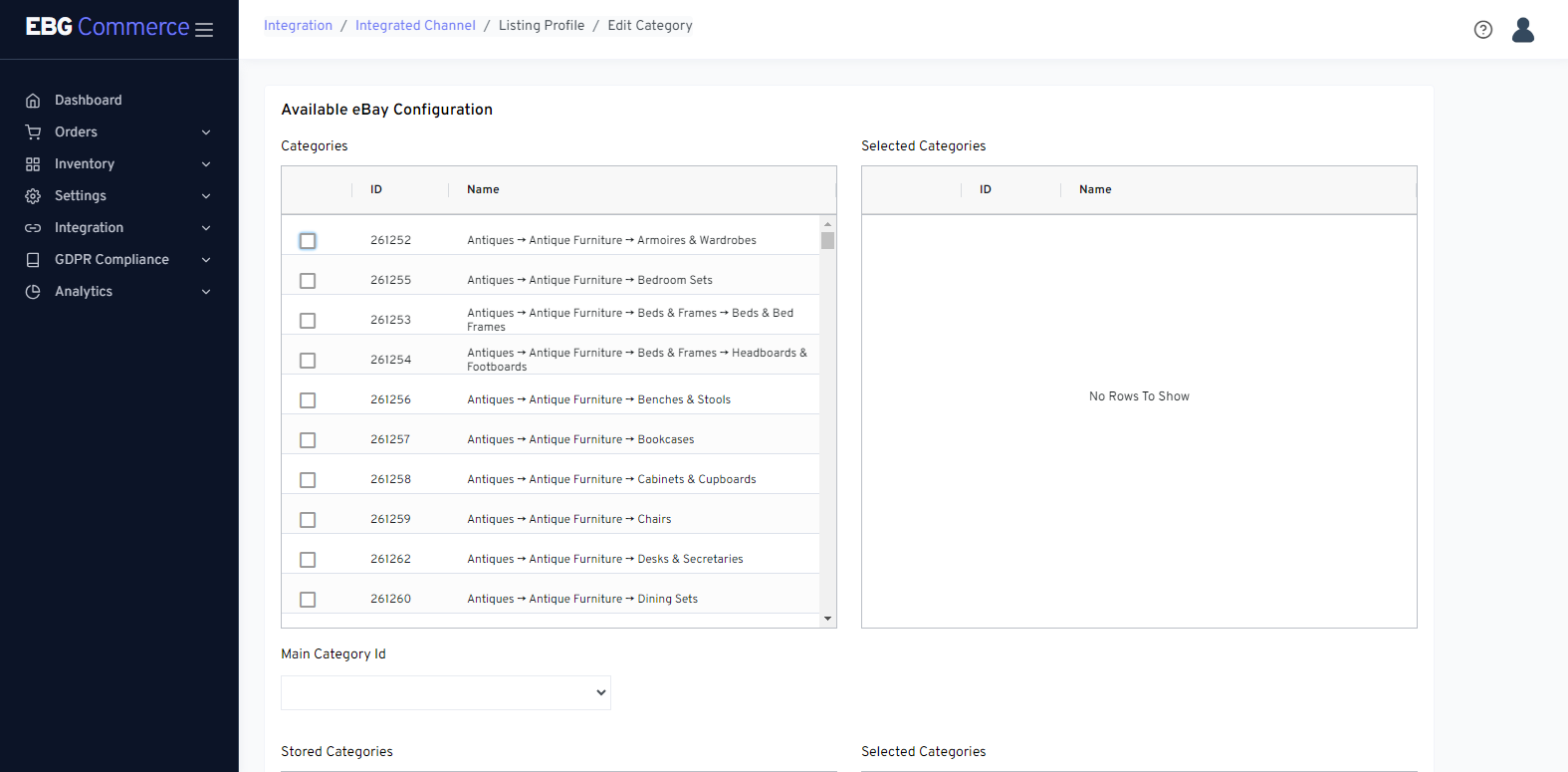Navigate to Integrated Channel breadcrumb link

point(415,26)
